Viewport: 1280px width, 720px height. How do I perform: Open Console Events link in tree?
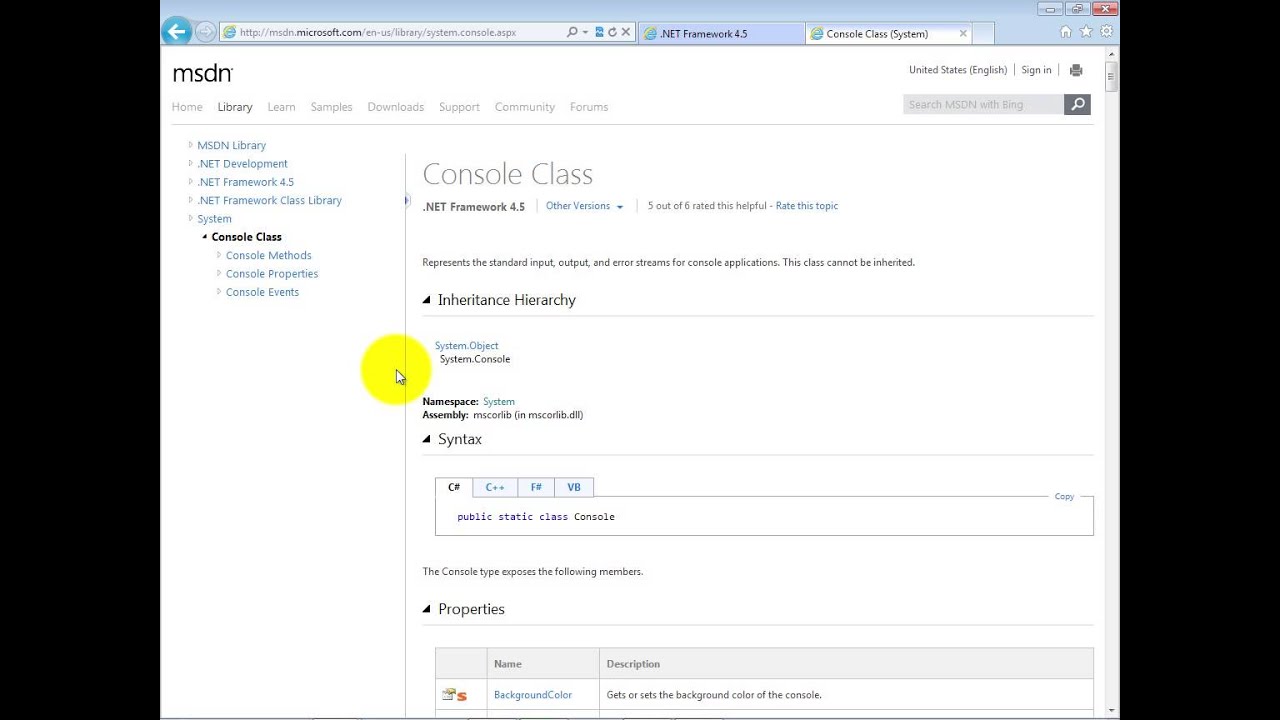(262, 292)
